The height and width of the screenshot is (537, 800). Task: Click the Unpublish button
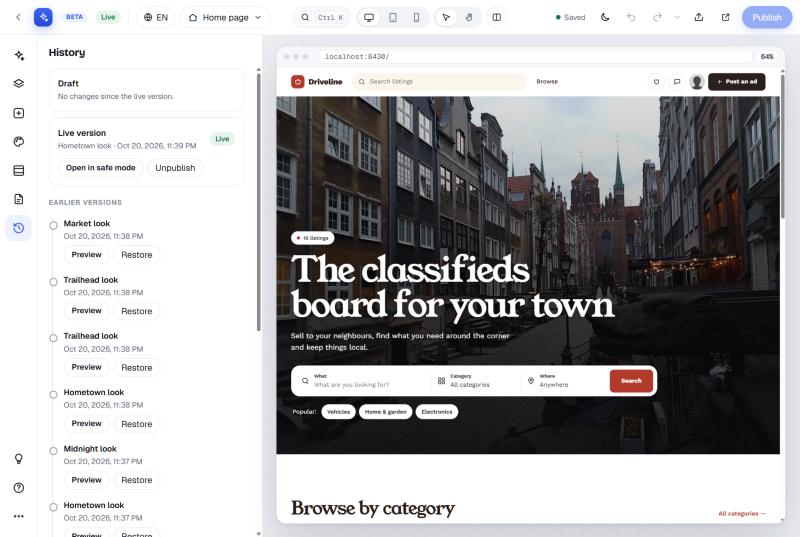[175, 168]
